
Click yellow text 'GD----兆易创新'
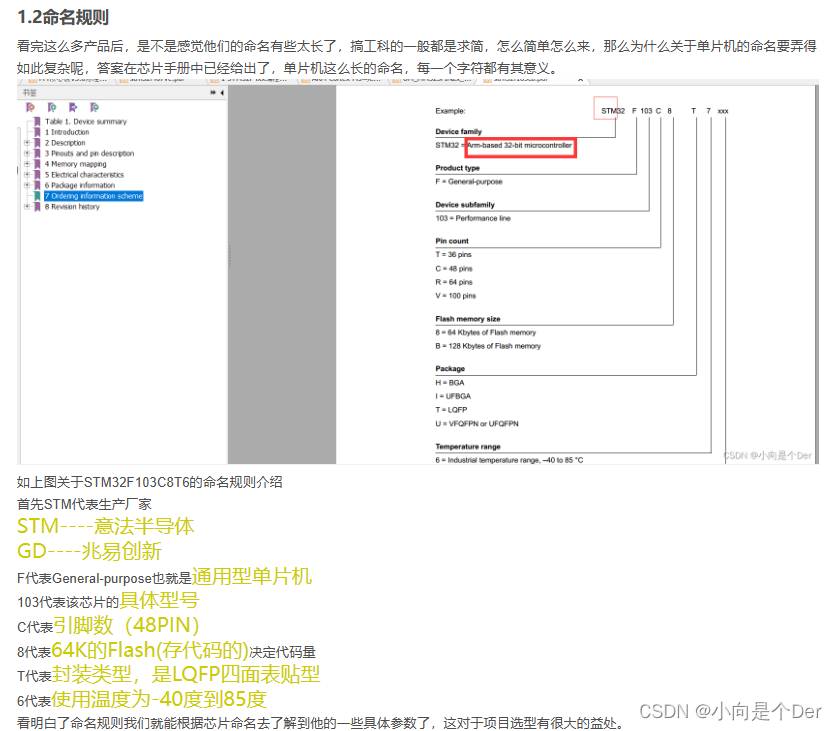(89, 551)
